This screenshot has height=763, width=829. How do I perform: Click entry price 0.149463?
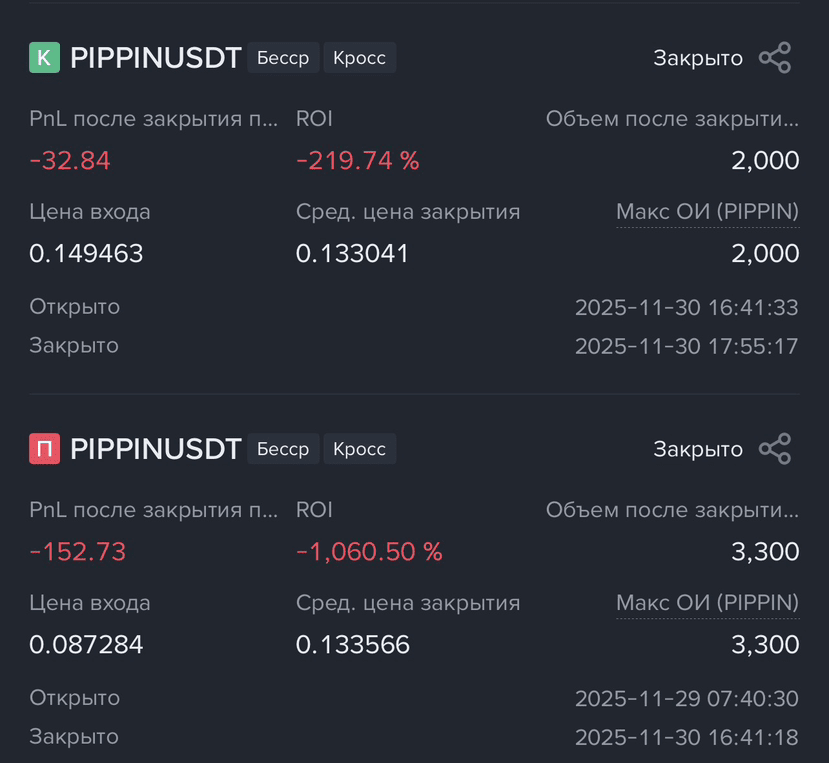coord(86,254)
